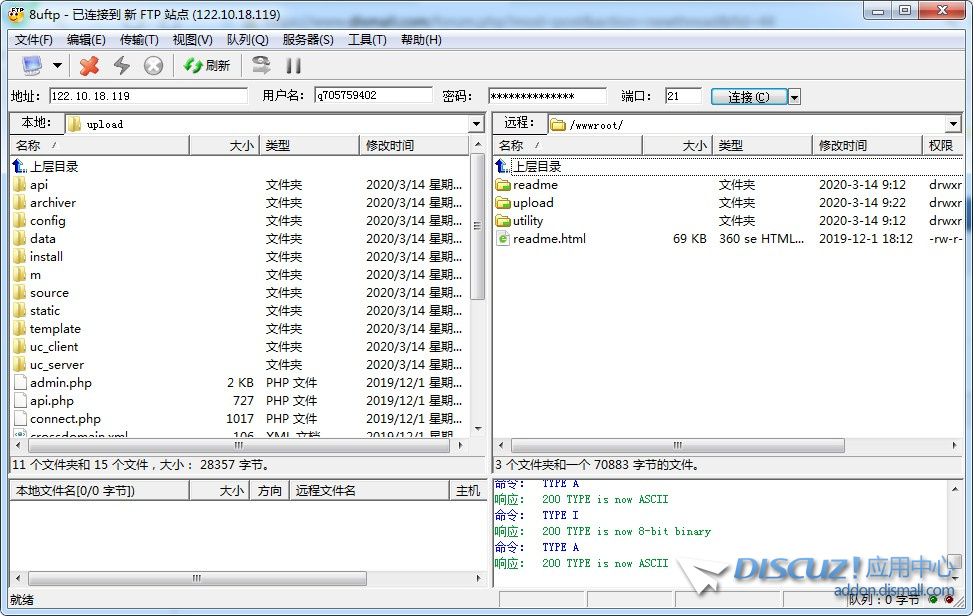
Task: Click the process transfer queue icon
Action: [261, 66]
